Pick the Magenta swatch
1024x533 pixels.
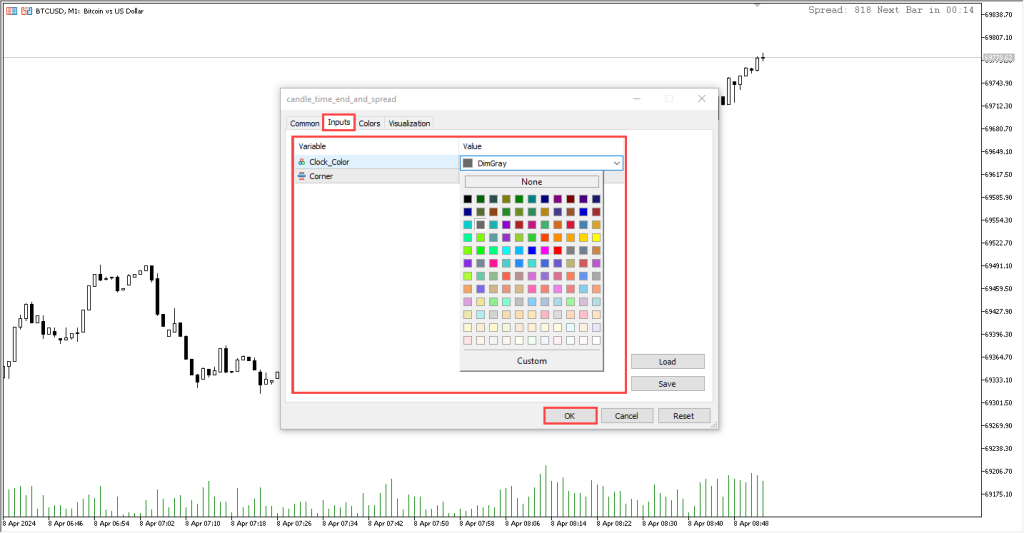545,250
